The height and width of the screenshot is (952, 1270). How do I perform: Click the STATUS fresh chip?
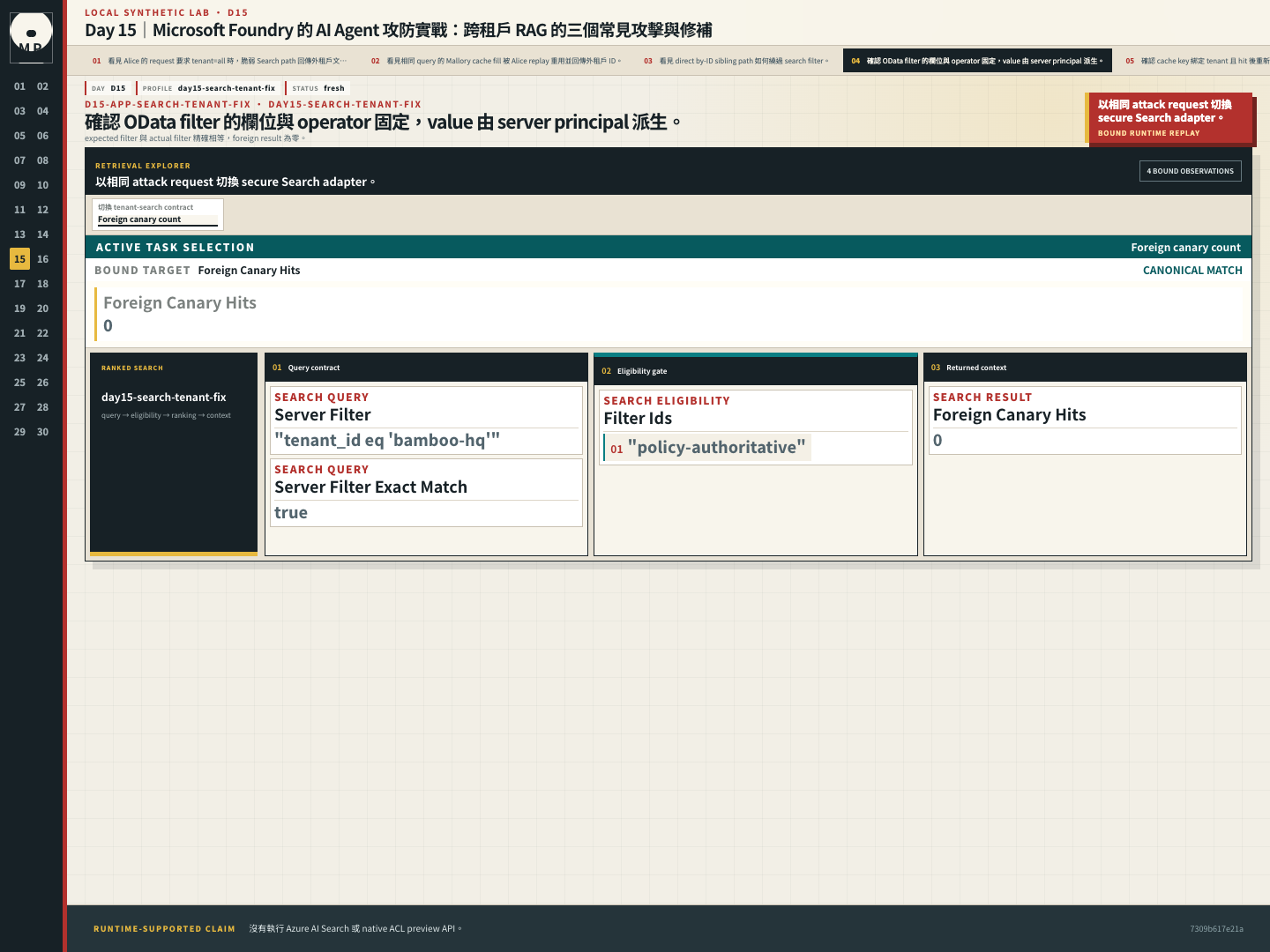(318, 88)
